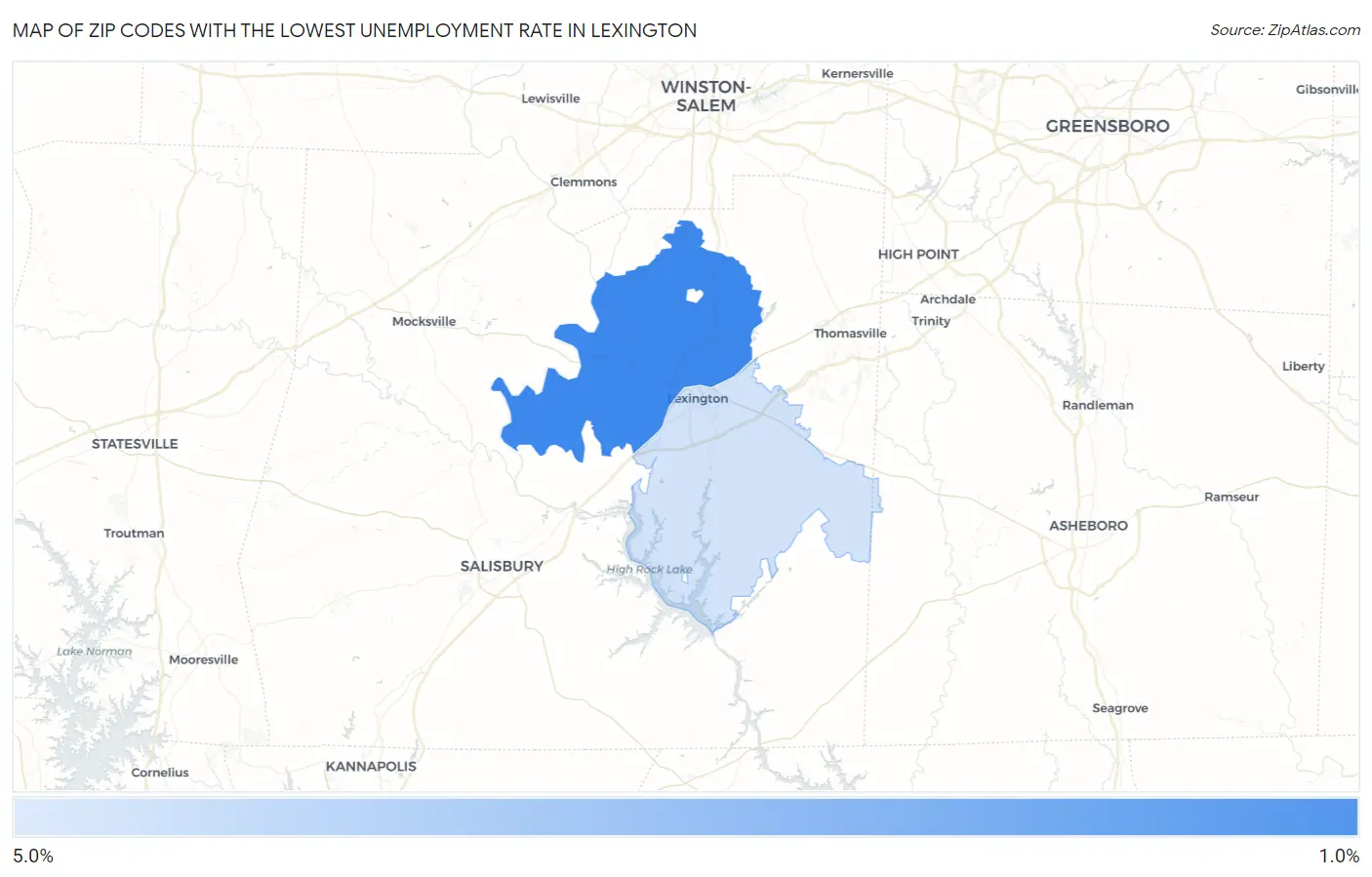
Task: Click the HIGH POINT map label
Action: 918,254
